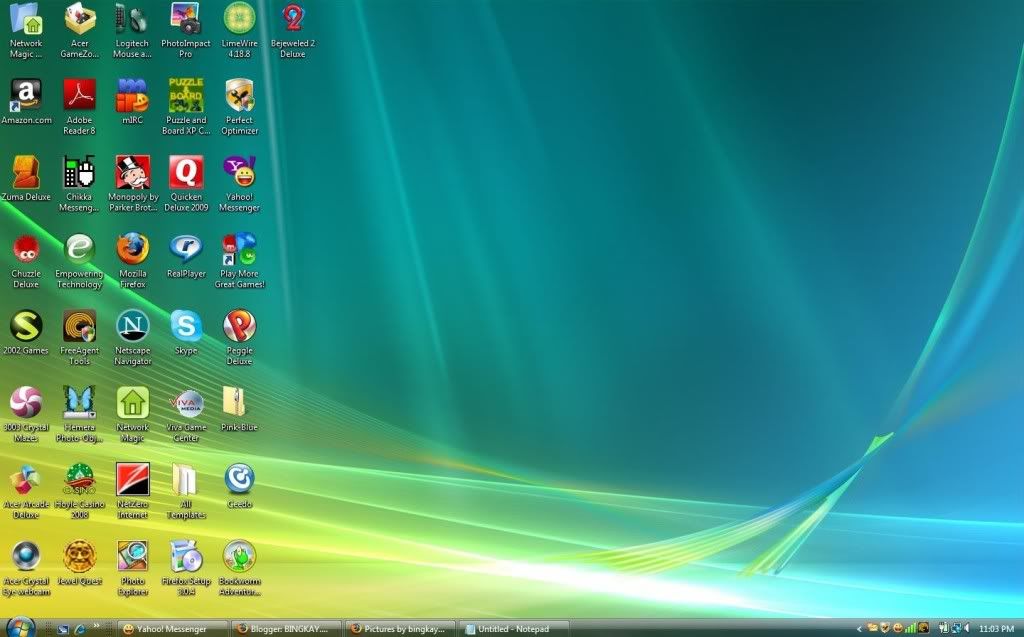Select the RealPlayer desktop icon

point(186,255)
